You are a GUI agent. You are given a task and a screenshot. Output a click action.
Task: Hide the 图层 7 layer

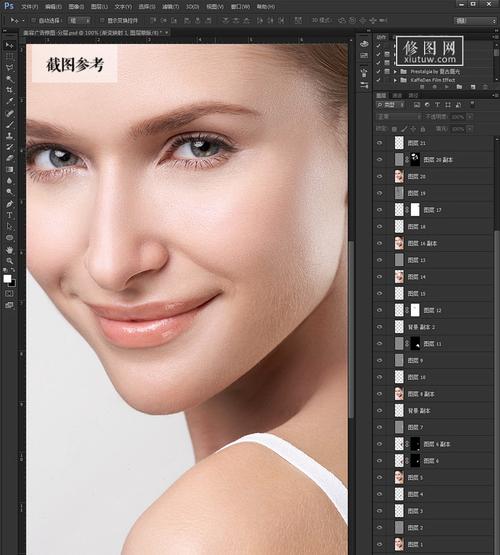pos(380,427)
